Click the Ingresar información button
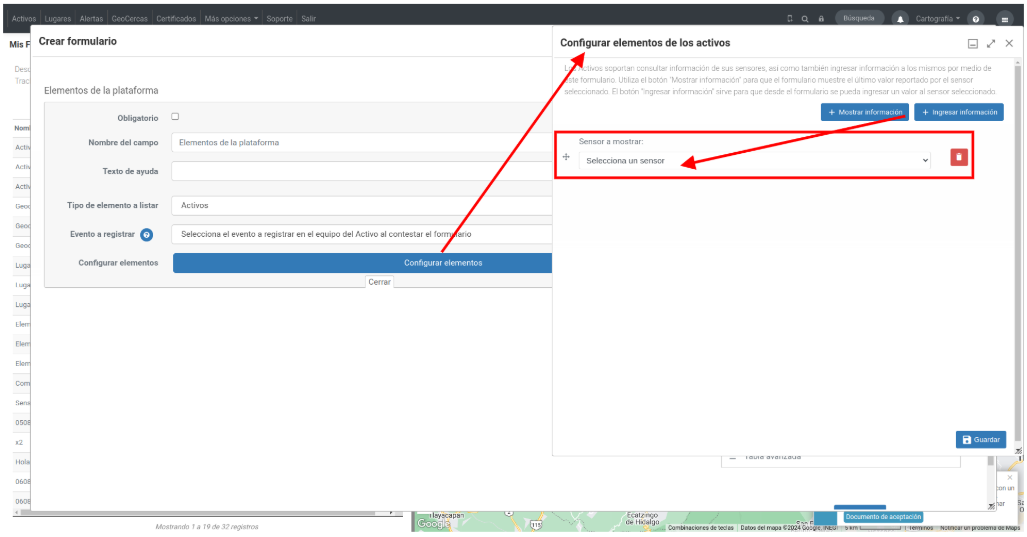 pyautogui.click(x=959, y=113)
